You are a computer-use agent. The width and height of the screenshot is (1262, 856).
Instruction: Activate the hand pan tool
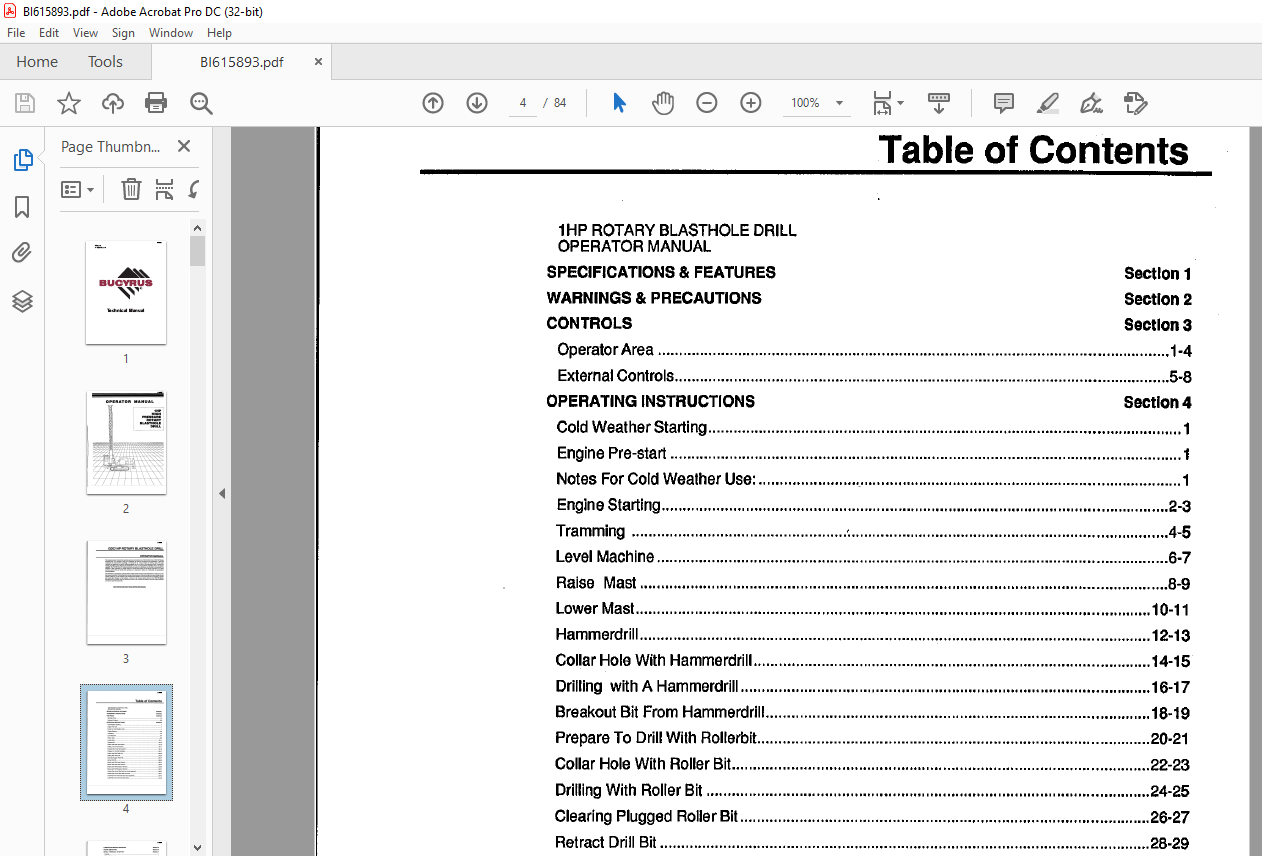pos(663,103)
